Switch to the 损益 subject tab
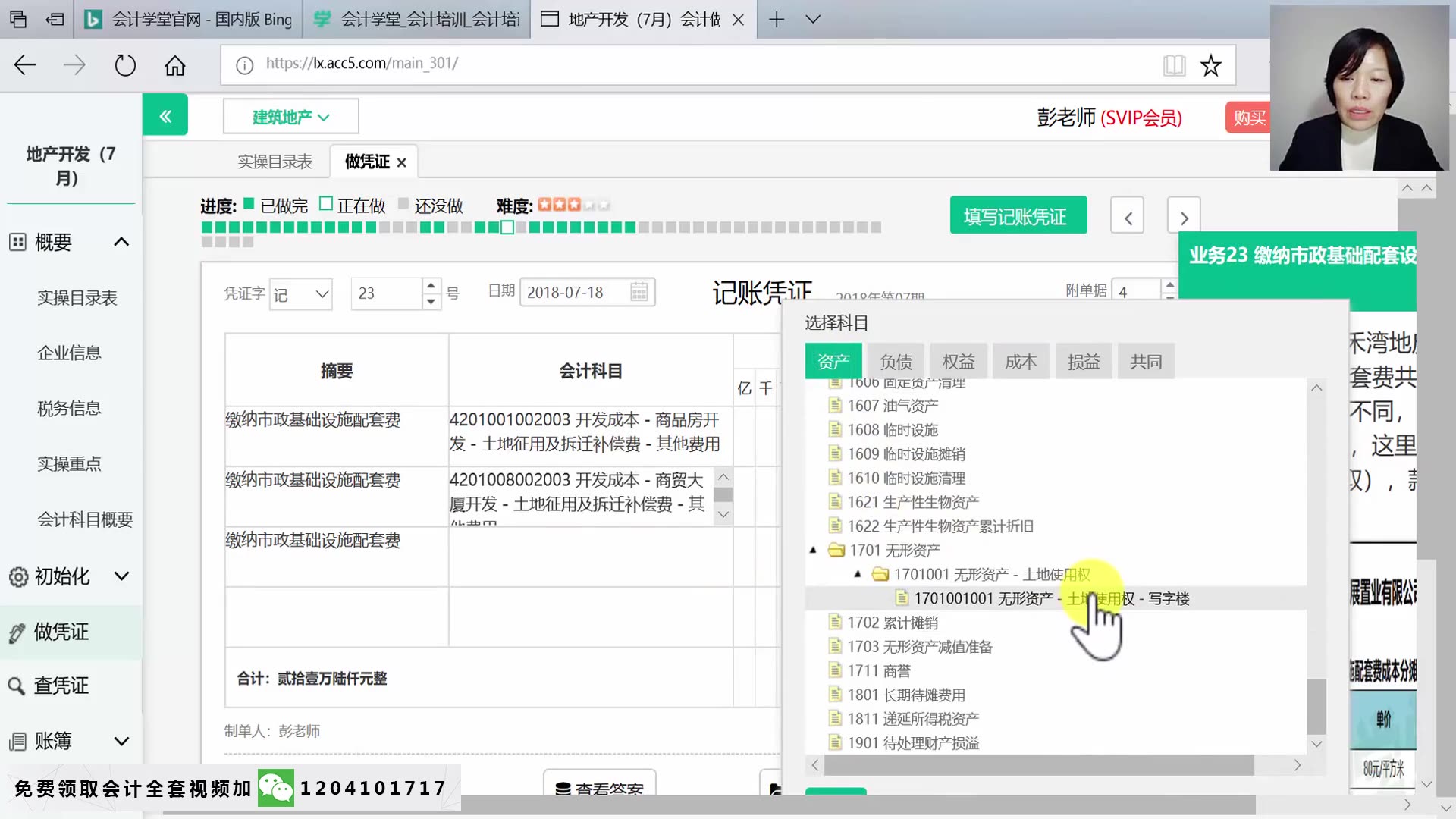This screenshot has height=819, width=1456. 1083,362
